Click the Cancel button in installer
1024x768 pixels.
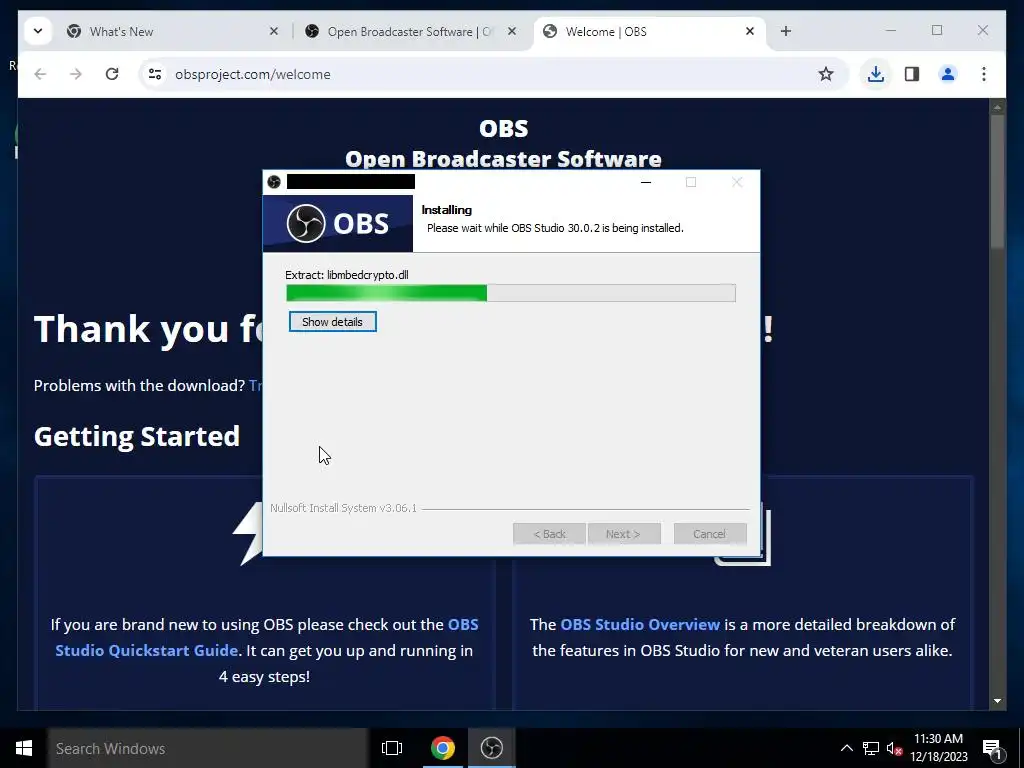pyautogui.click(x=709, y=534)
